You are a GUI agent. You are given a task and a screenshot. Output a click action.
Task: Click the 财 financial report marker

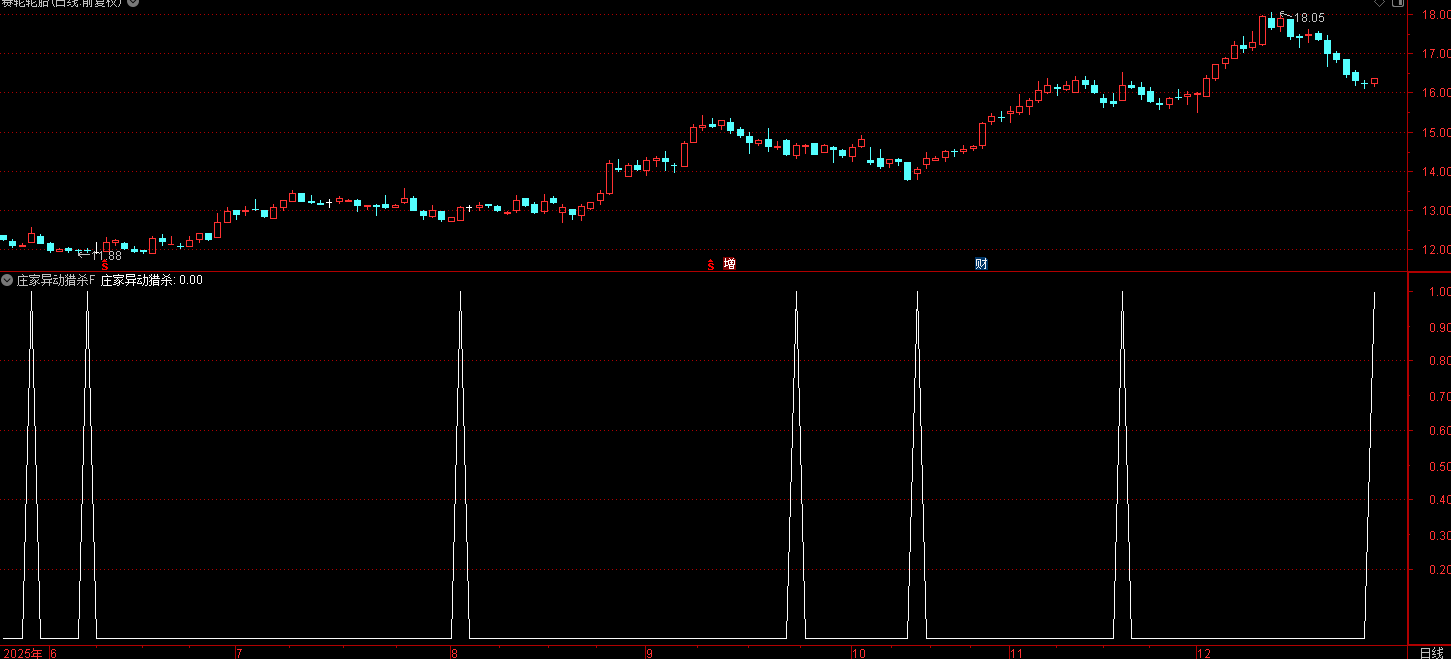click(982, 264)
